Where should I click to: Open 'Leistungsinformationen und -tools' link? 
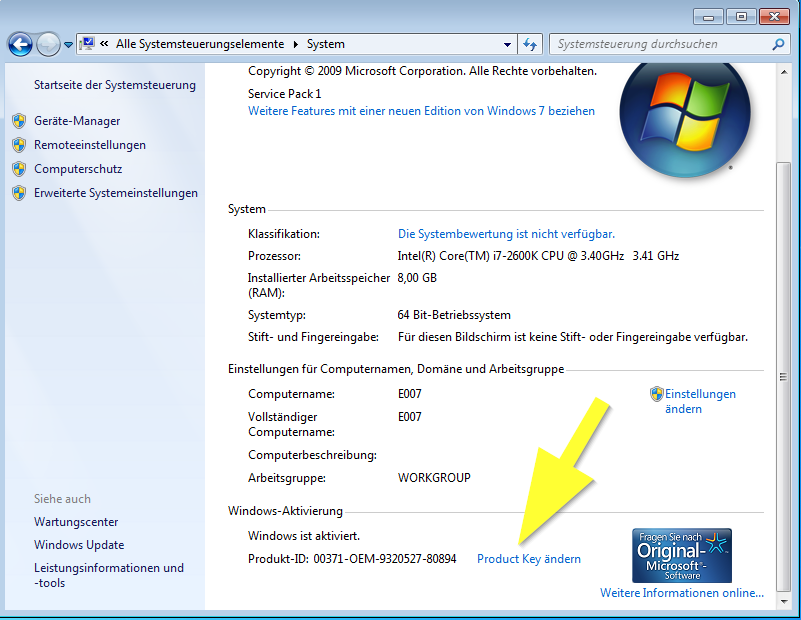(109, 575)
